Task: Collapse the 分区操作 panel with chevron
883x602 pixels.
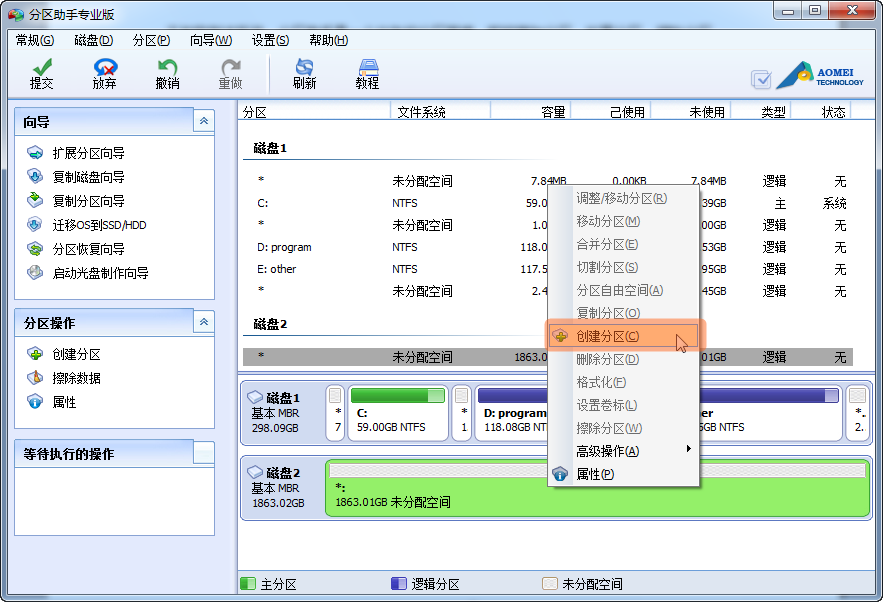Action: [204, 322]
